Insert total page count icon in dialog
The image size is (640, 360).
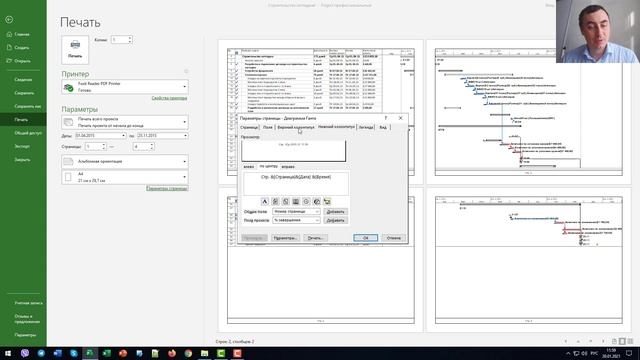[286, 201]
